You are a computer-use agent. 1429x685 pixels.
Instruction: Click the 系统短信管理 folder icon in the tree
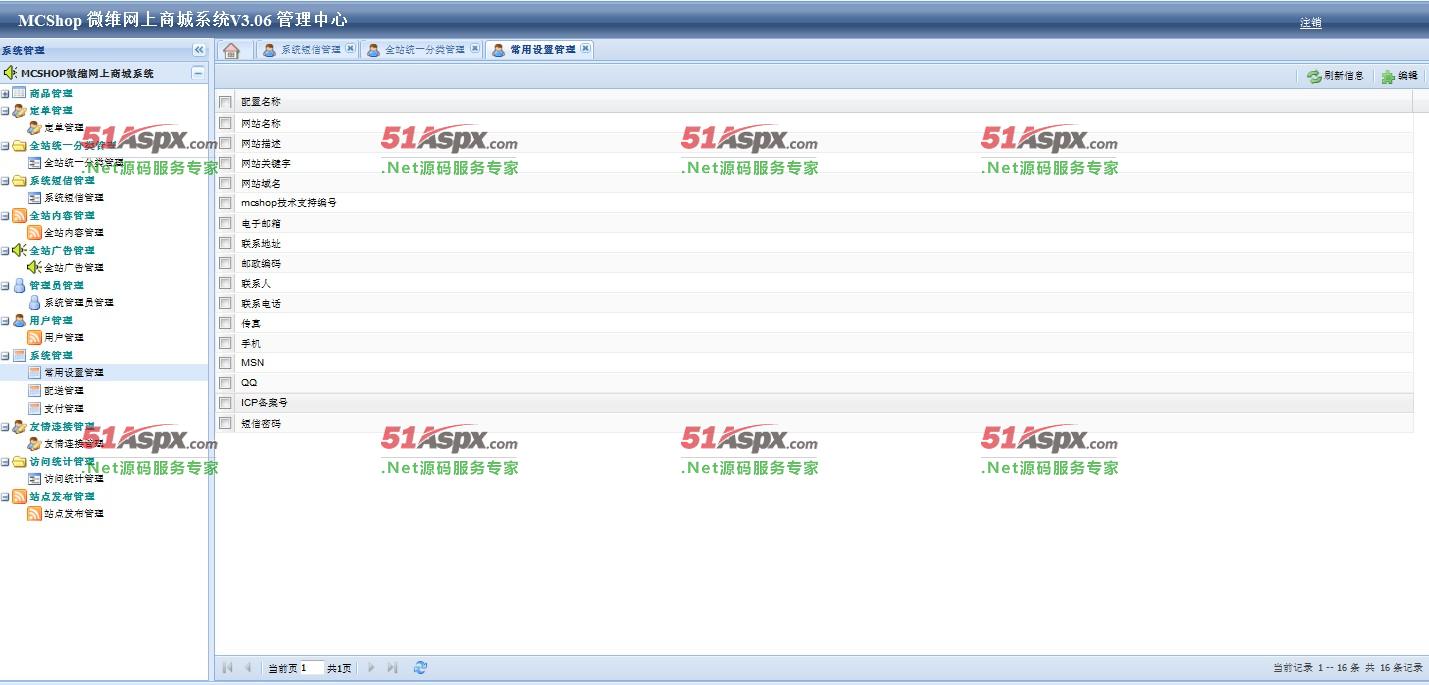[x=19, y=181]
